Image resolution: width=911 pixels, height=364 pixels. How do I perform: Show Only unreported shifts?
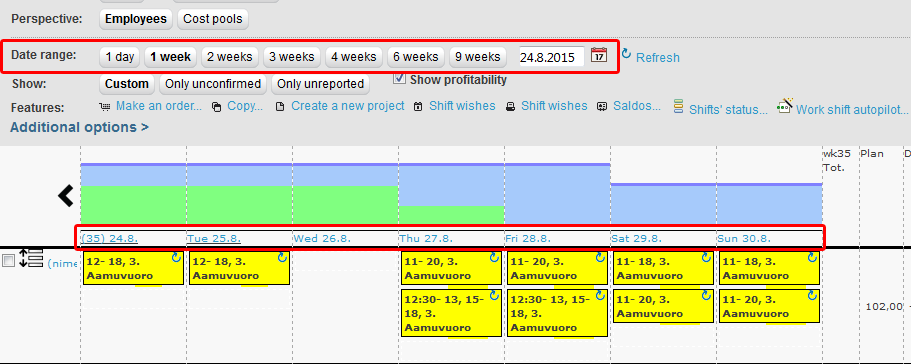click(x=320, y=84)
